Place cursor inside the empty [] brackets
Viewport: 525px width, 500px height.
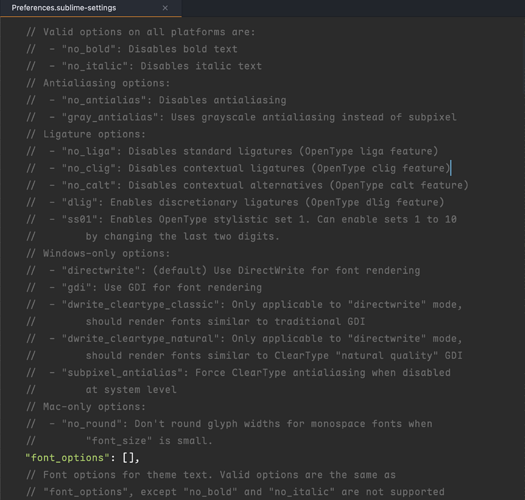[128, 457]
